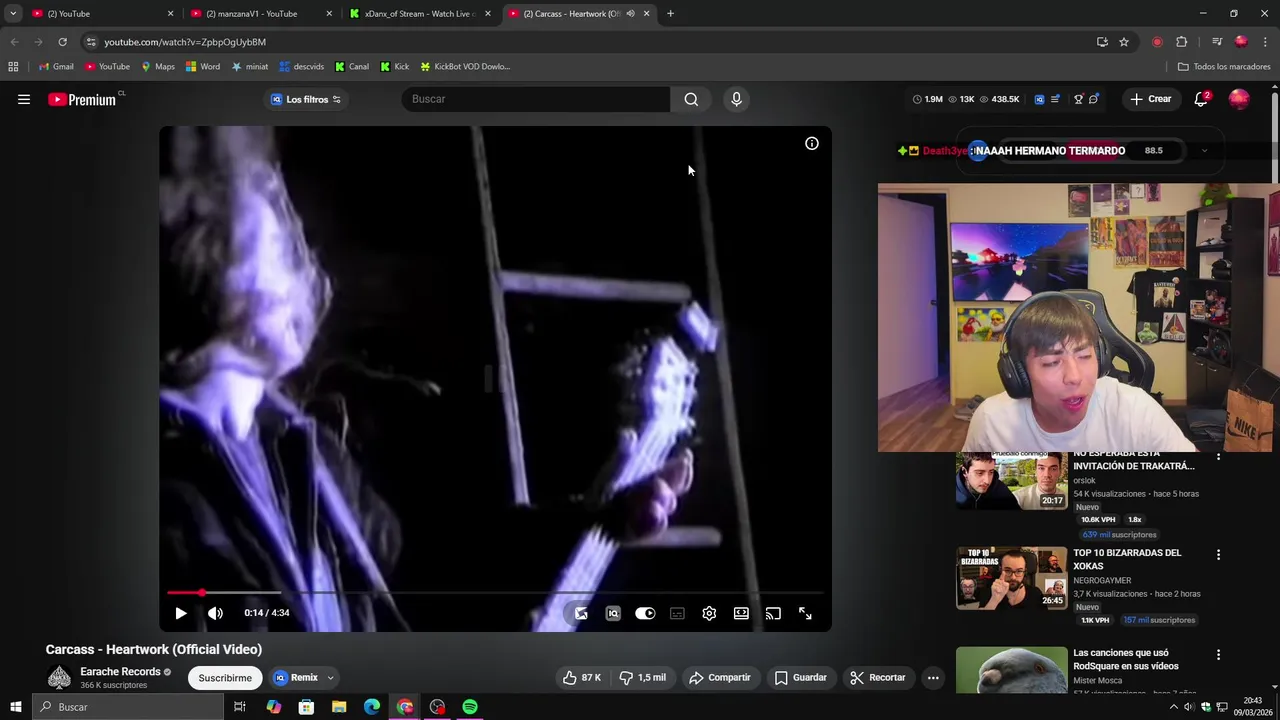Open a new browser tab
This screenshot has width=1280, height=720.
pyautogui.click(x=670, y=14)
